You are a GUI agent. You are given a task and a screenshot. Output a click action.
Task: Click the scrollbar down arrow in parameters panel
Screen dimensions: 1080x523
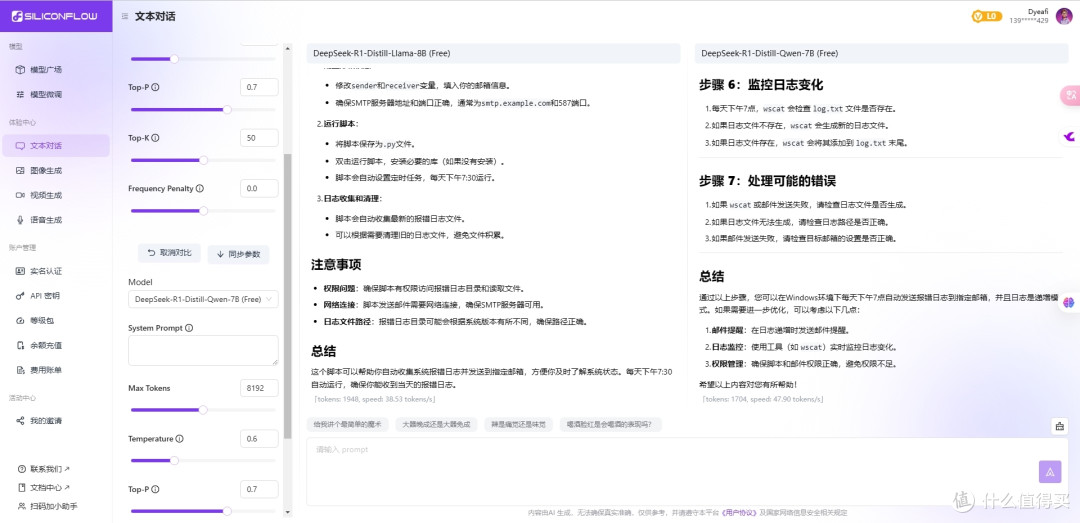(287, 513)
